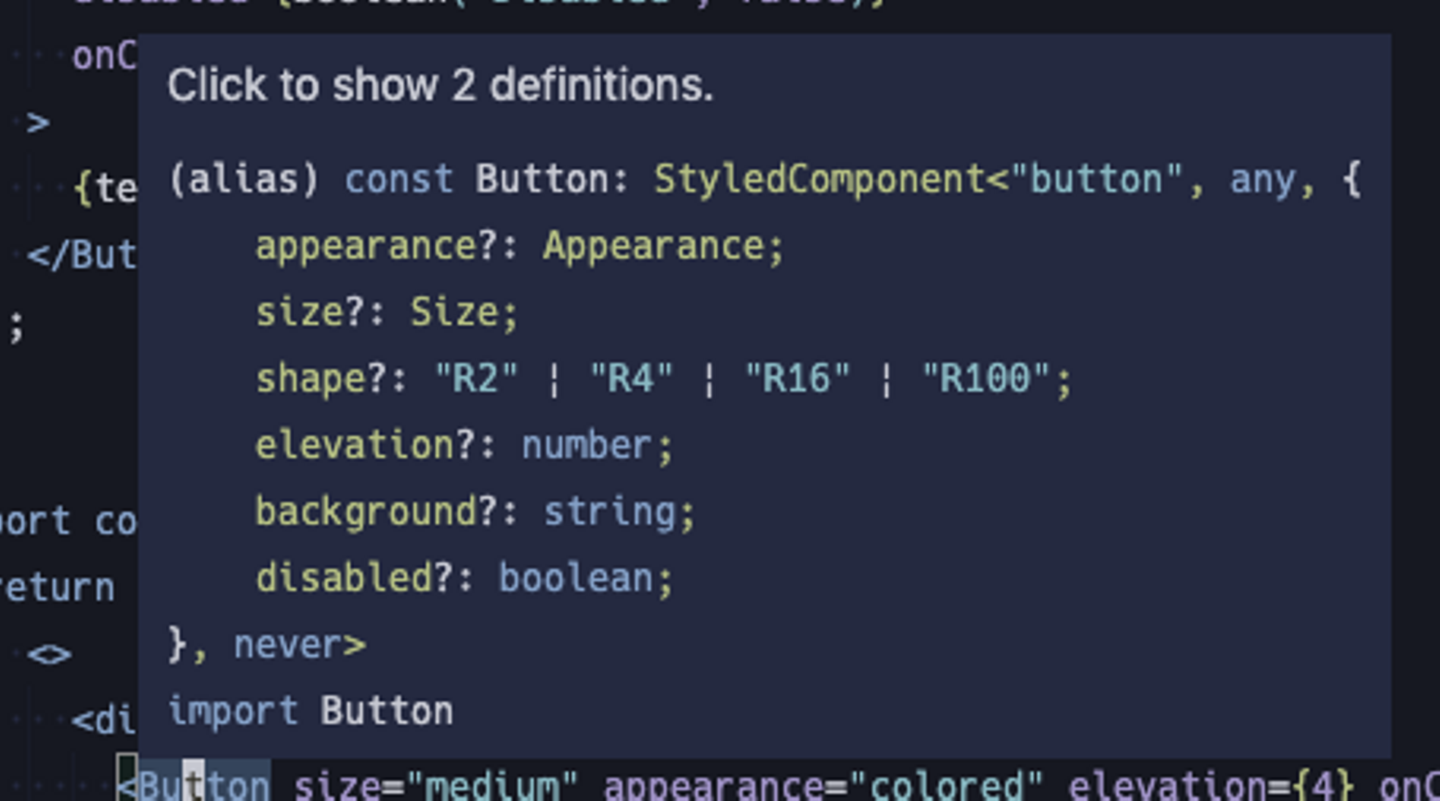Click 'Button' right after the const keyword
The width and height of the screenshot is (1440, 801).
click(541, 180)
